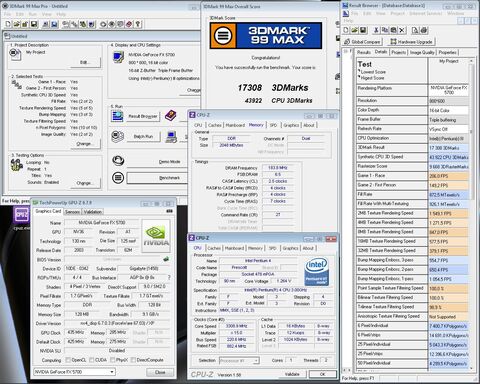
Task: Click the 3DMark Result value cell
Action: click(448, 148)
